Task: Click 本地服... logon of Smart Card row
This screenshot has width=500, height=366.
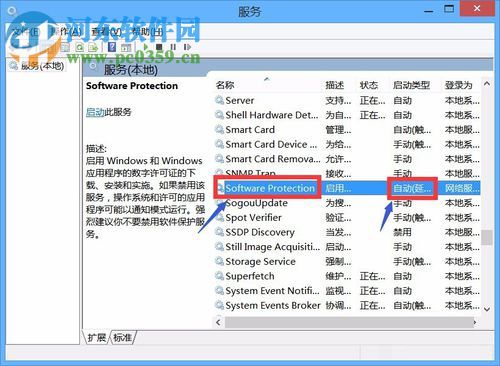Action: click(x=462, y=129)
